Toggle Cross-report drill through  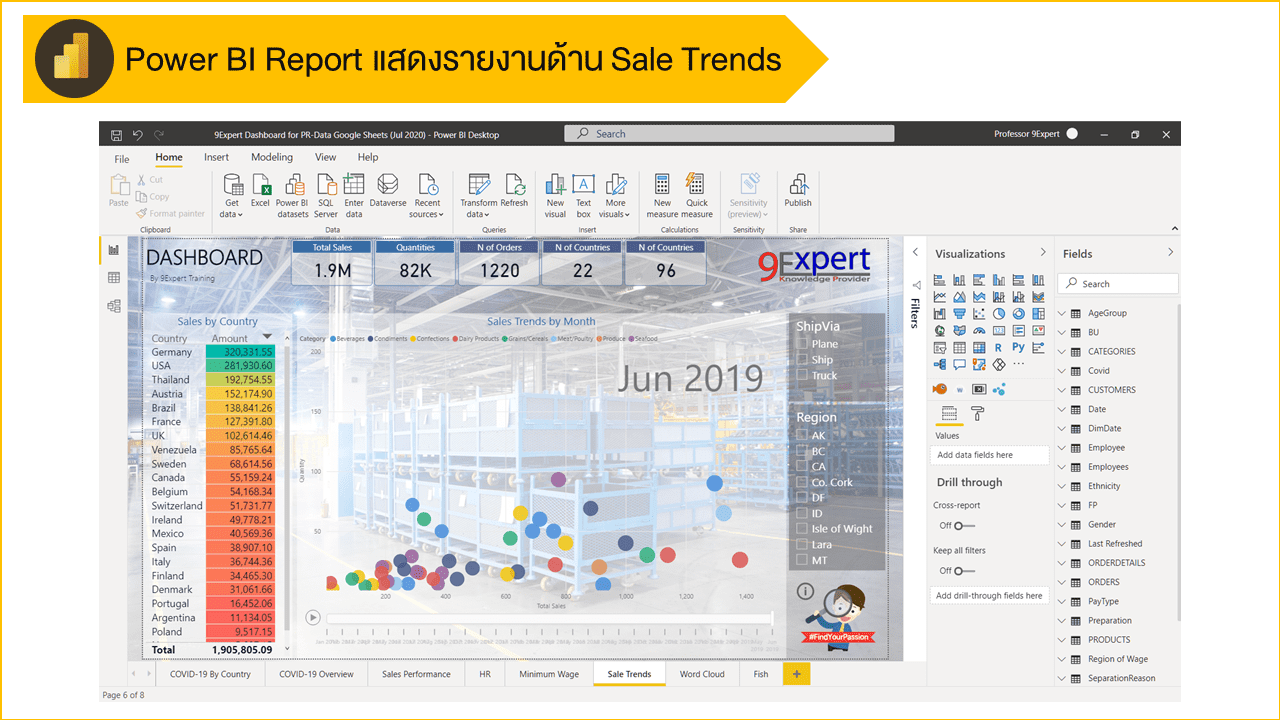click(x=964, y=525)
